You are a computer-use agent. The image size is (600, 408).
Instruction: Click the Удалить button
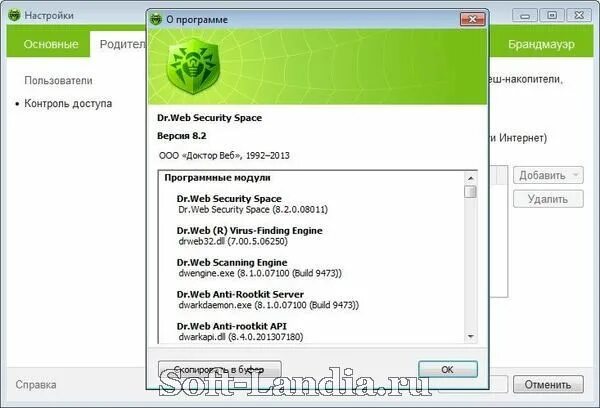pos(548,199)
